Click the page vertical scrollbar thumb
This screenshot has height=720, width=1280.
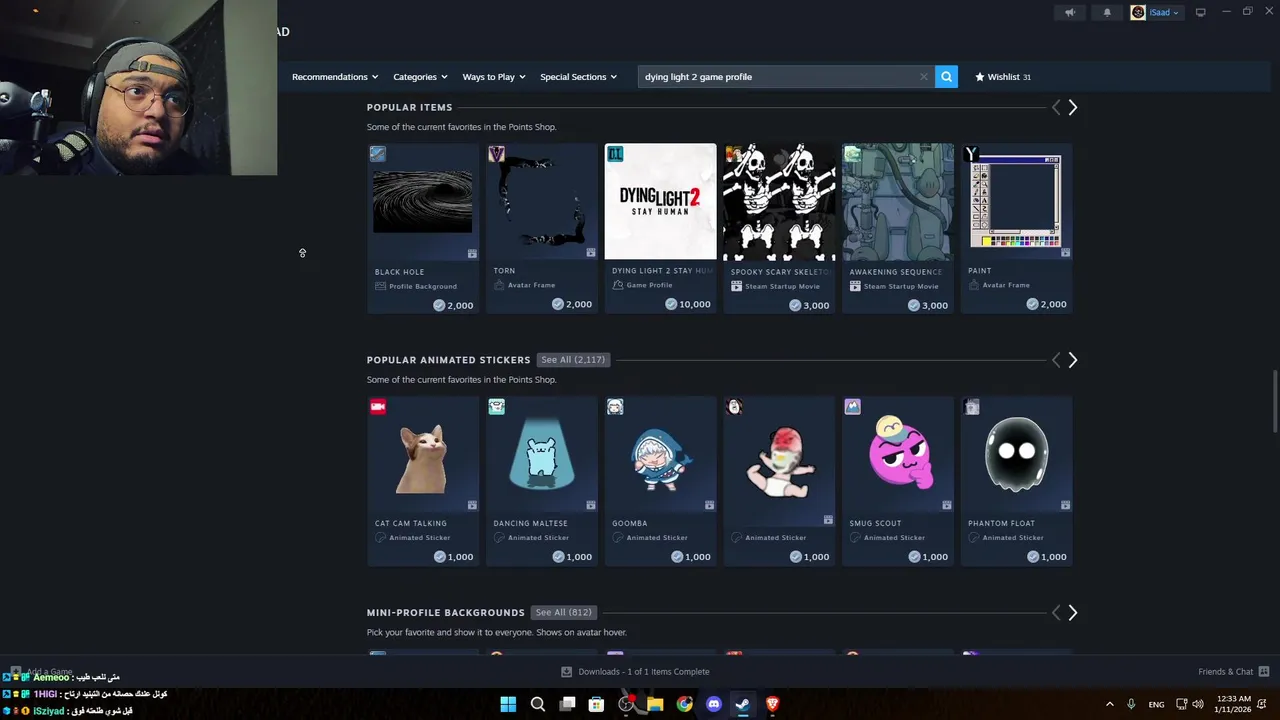[1274, 402]
